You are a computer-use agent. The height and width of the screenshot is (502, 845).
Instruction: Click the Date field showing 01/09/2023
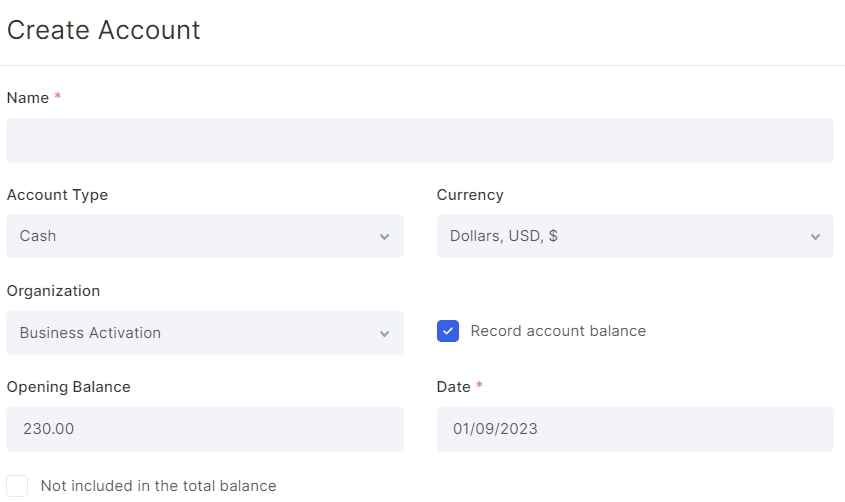coord(635,429)
